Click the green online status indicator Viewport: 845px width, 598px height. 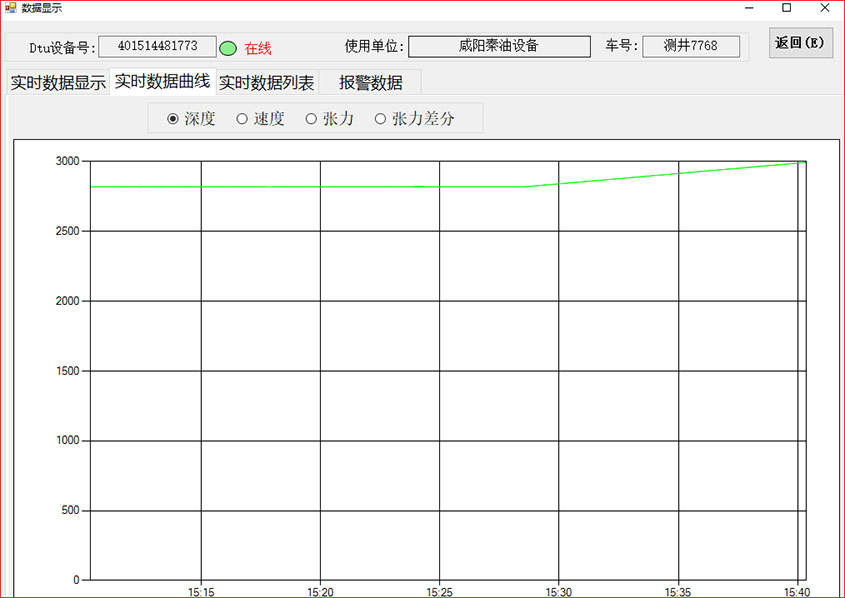click(x=228, y=47)
